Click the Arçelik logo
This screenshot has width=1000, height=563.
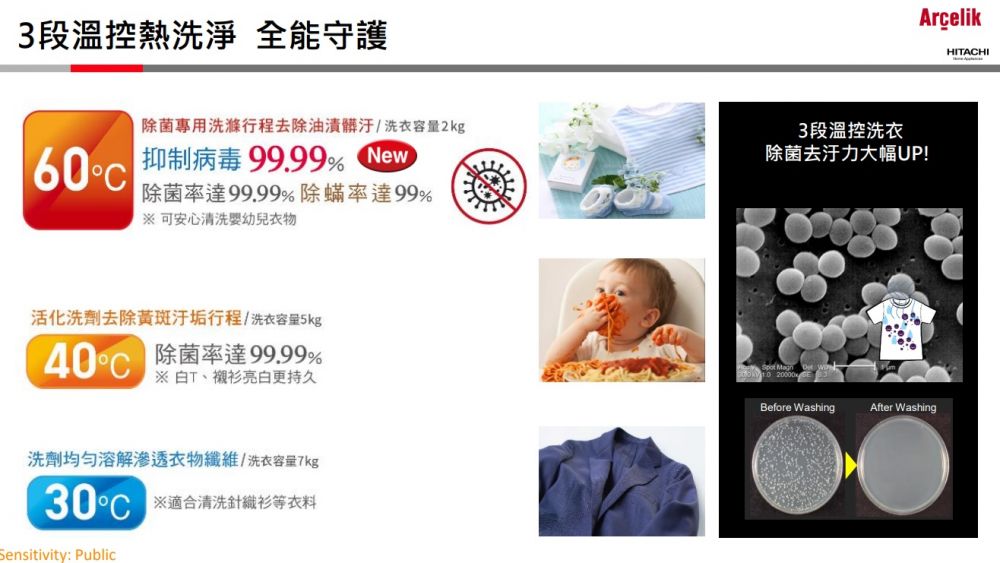tap(950, 18)
